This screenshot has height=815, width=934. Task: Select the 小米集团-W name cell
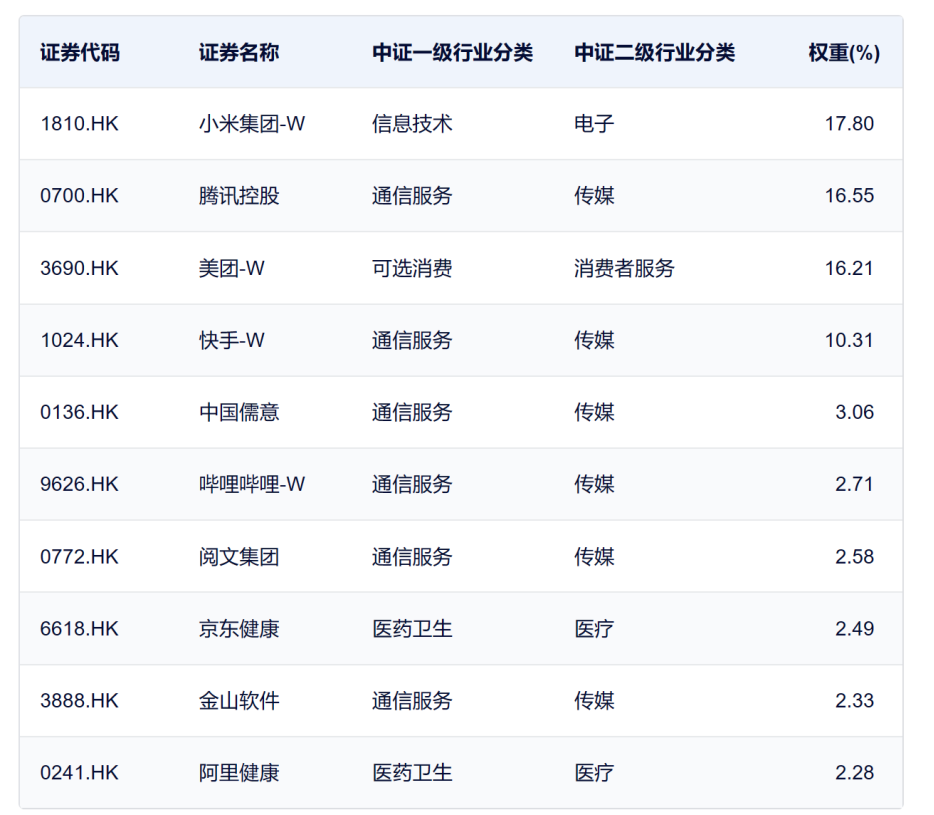pyautogui.click(x=252, y=124)
